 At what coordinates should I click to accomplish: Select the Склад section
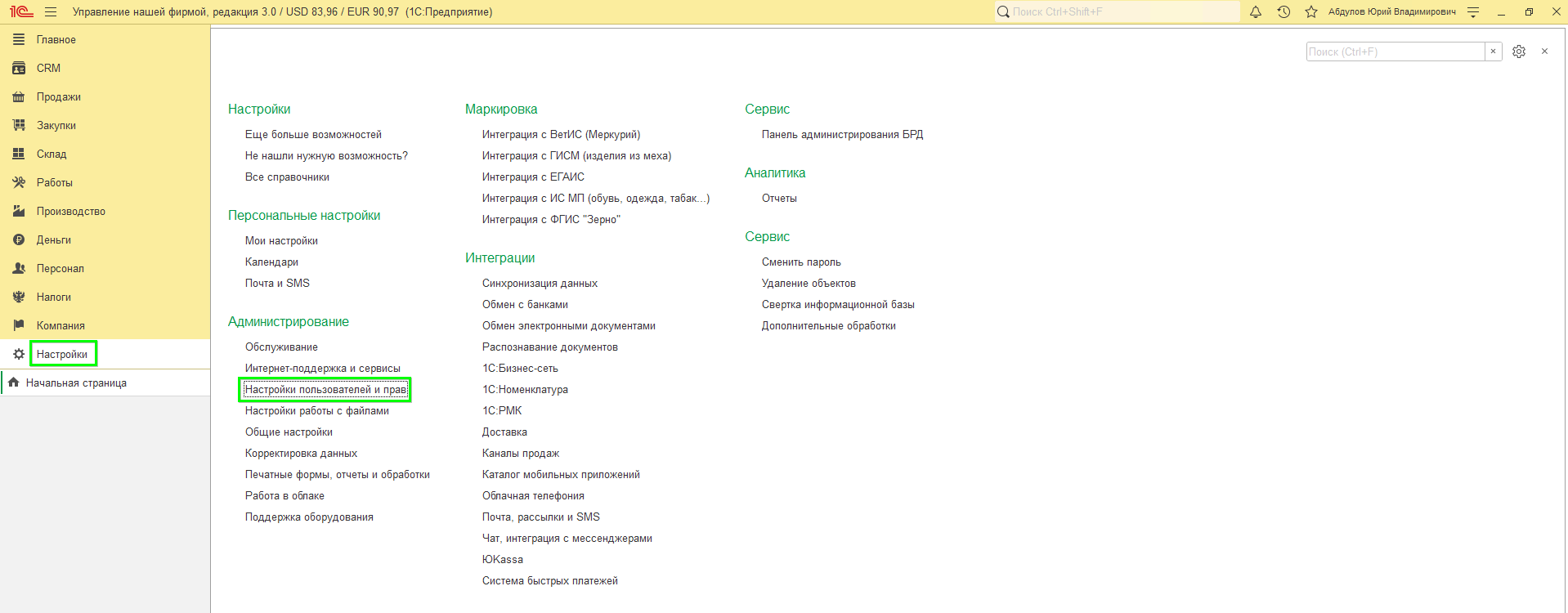point(52,154)
